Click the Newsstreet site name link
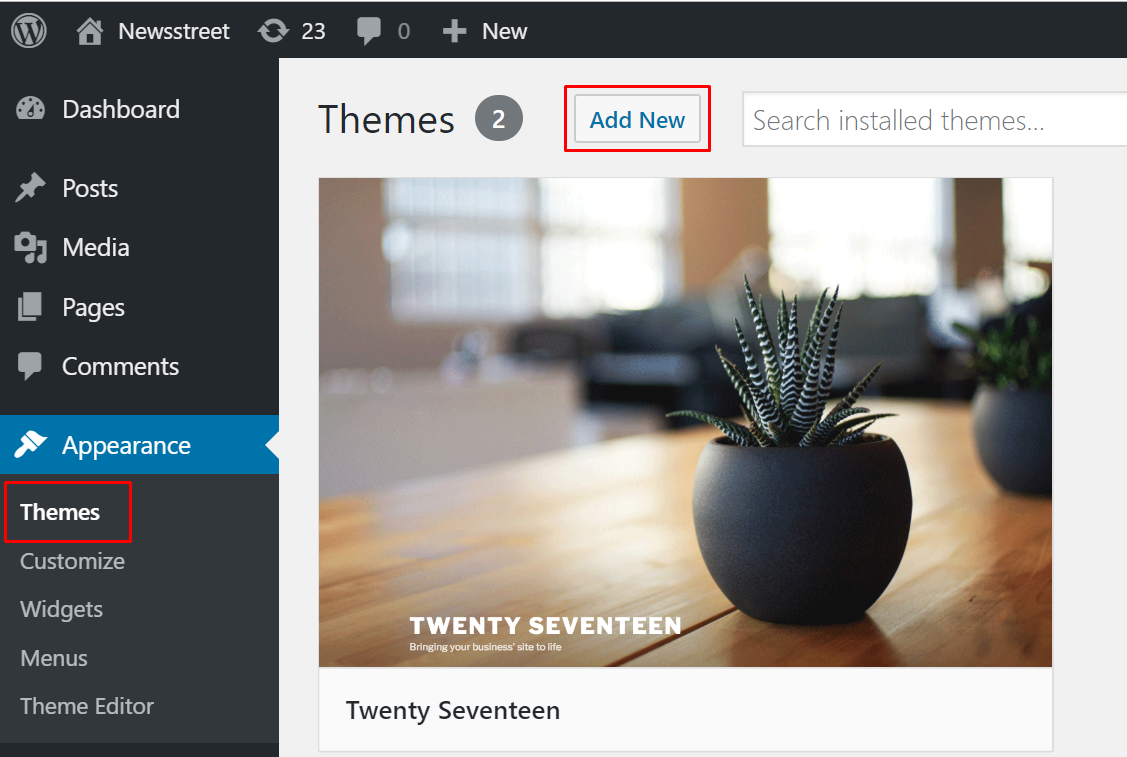 174,31
